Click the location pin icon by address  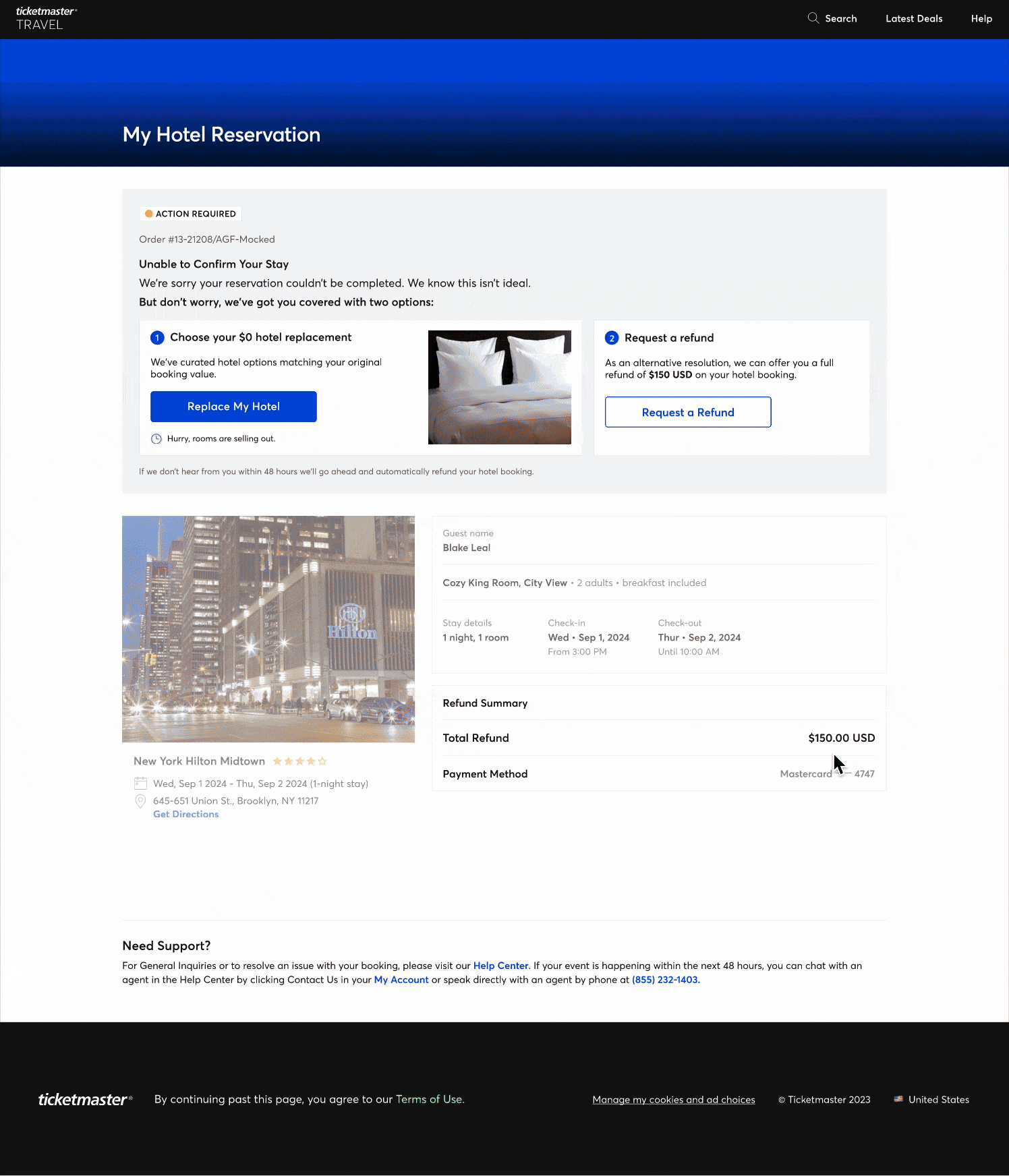tap(140, 801)
